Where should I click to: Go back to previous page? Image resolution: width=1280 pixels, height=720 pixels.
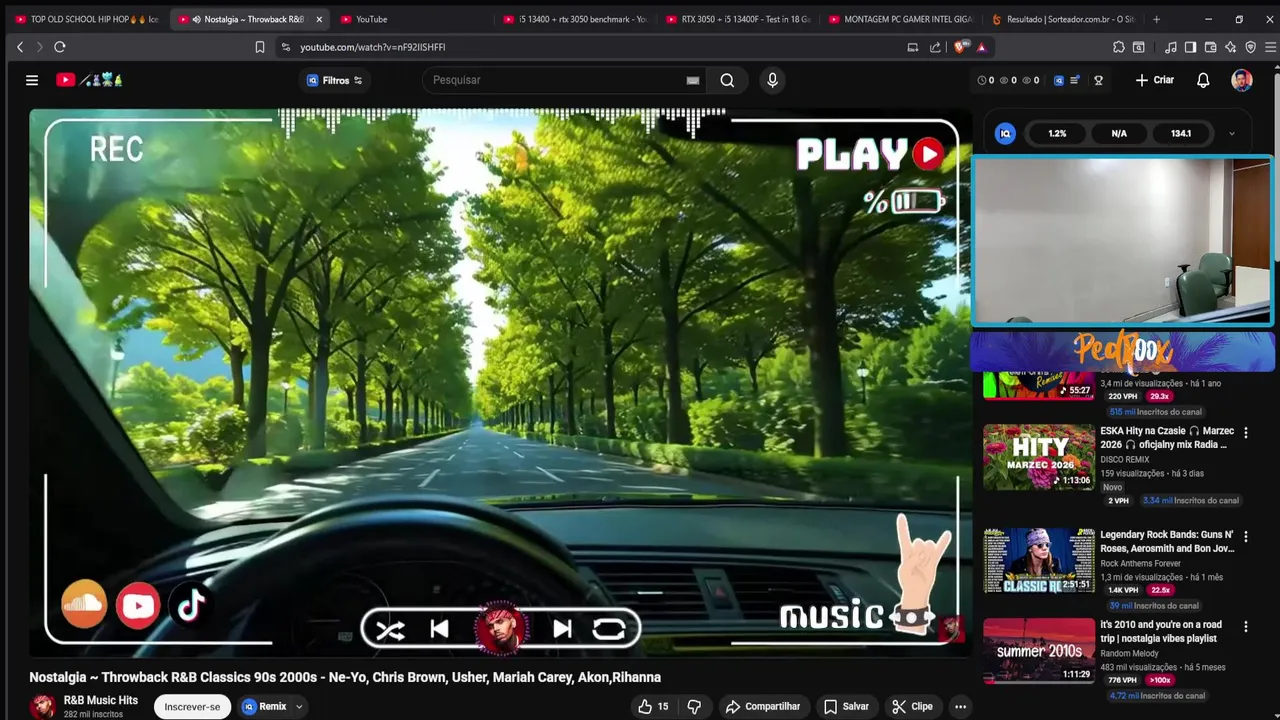click(x=20, y=47)
